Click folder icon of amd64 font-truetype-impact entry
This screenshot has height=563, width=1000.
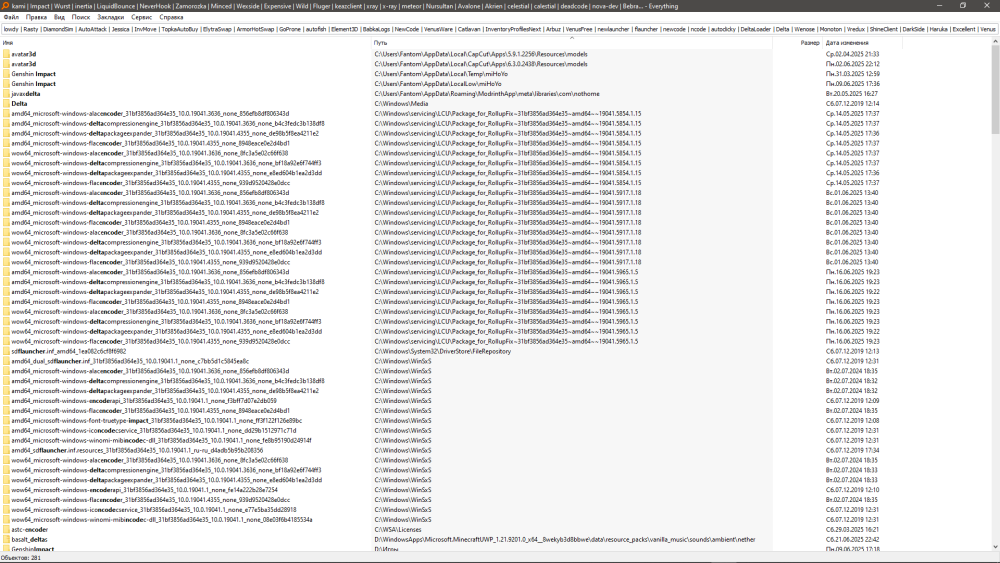click(6, 420)
